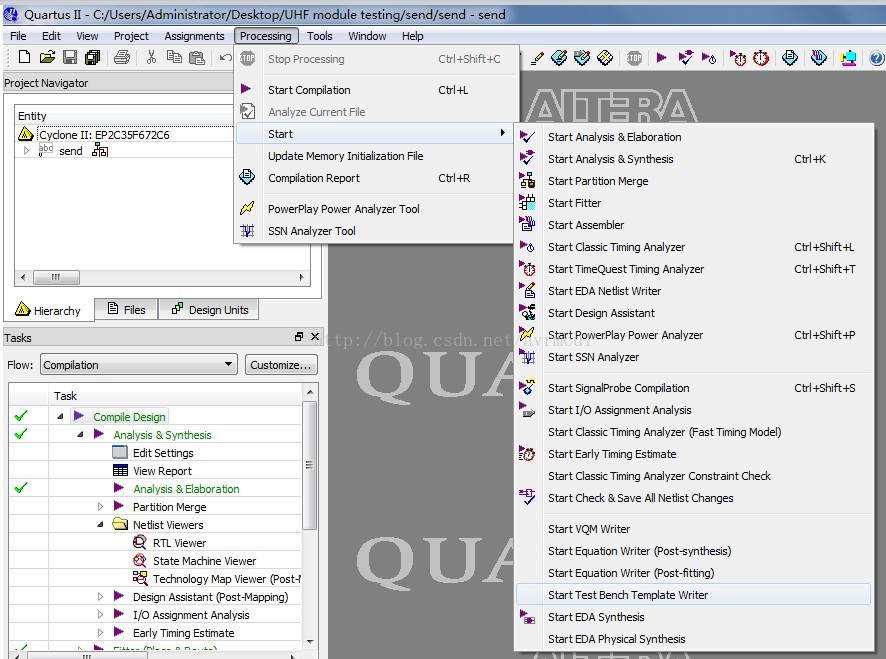
Task: Click the Save toolbar icon
Action: click(70, 57)
